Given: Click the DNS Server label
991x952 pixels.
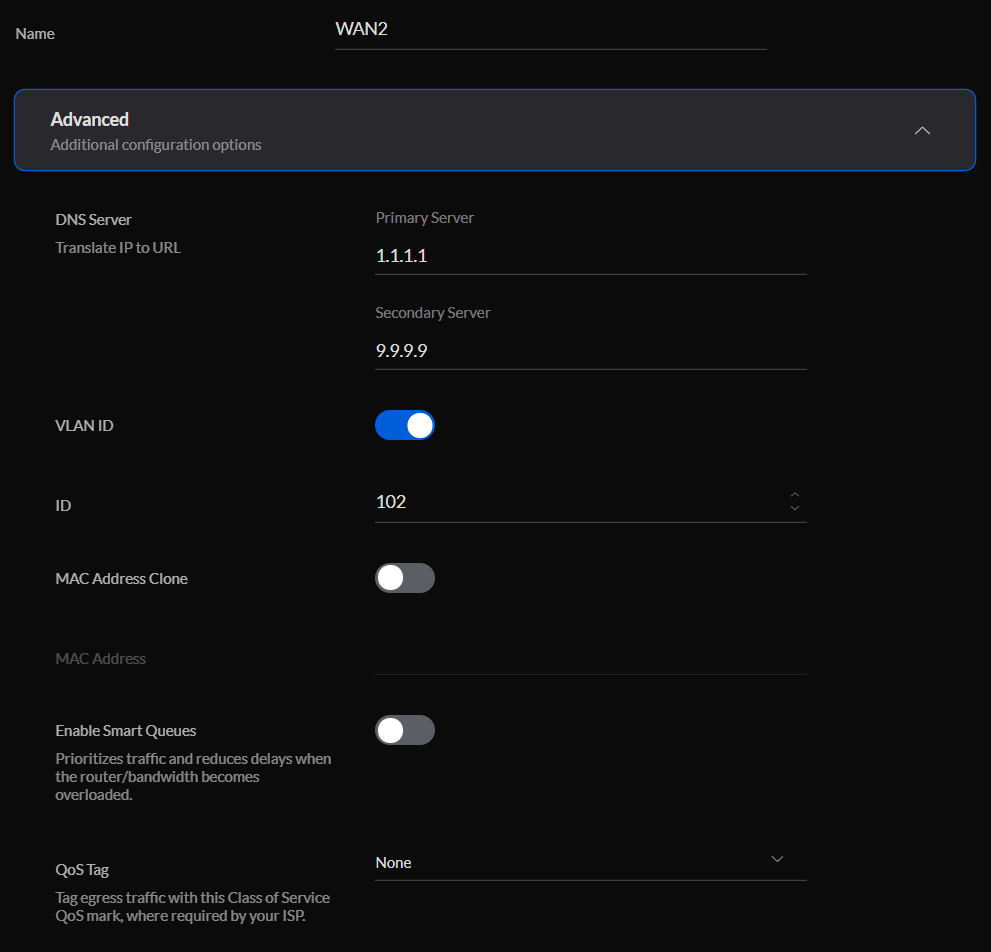Looking at the screenshot, I should tap(94, 219).
